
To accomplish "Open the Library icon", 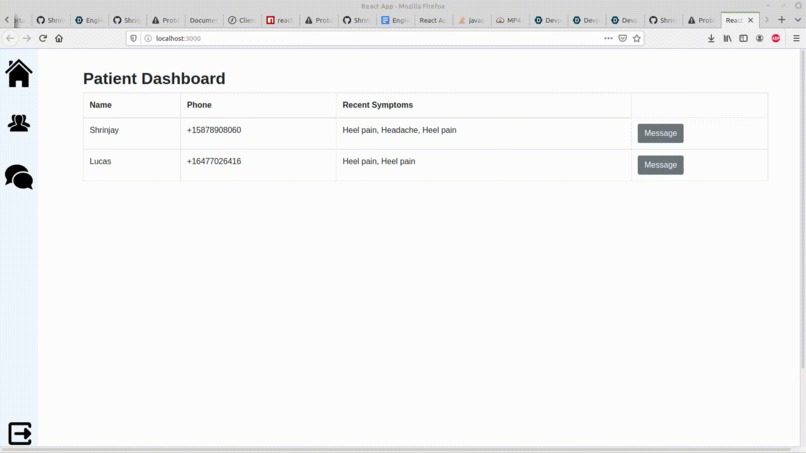I will pos(727,38).
